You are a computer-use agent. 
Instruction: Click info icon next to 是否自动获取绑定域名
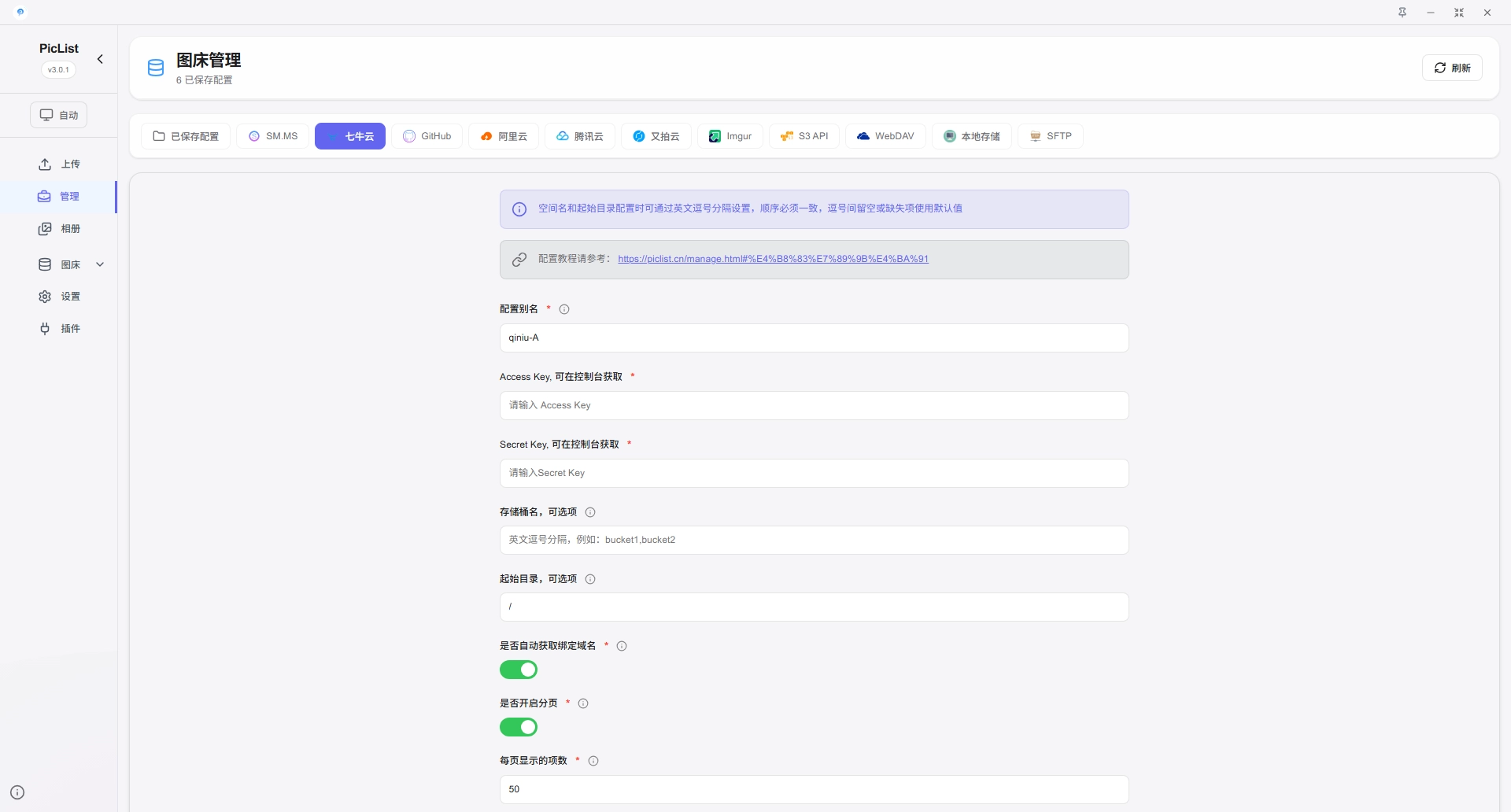tap(622, 646)
